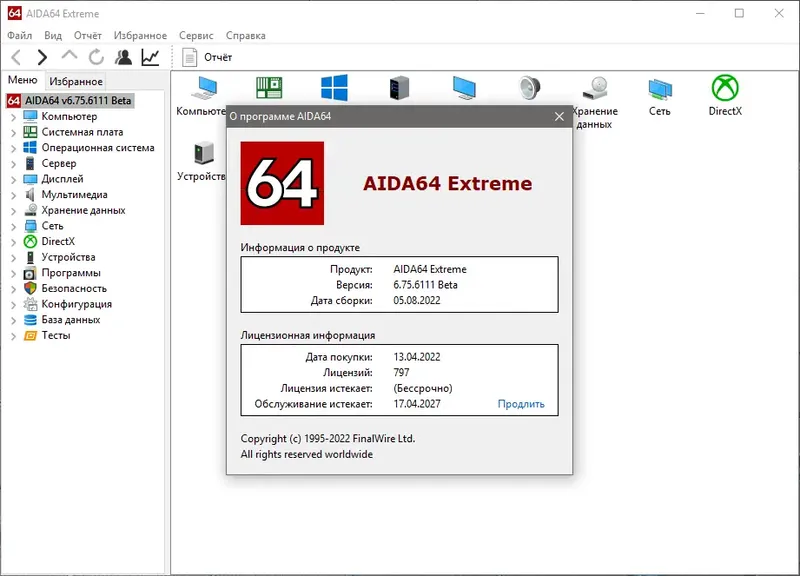Click the user profile toolbar icon
800x576 pixels.
[123, 57]
